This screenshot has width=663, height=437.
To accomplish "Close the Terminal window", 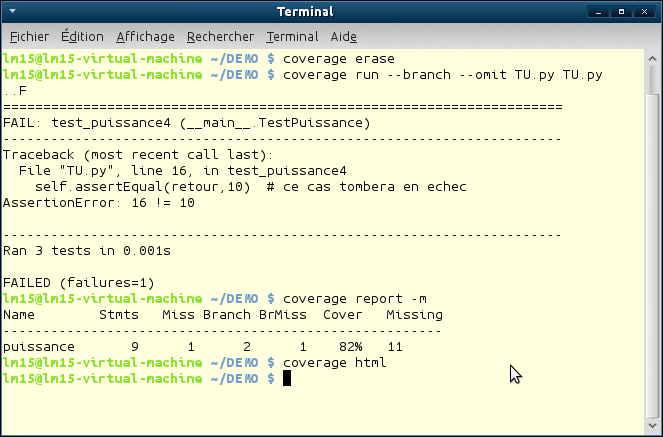I will pyautogui.click(x=648, y=12).
